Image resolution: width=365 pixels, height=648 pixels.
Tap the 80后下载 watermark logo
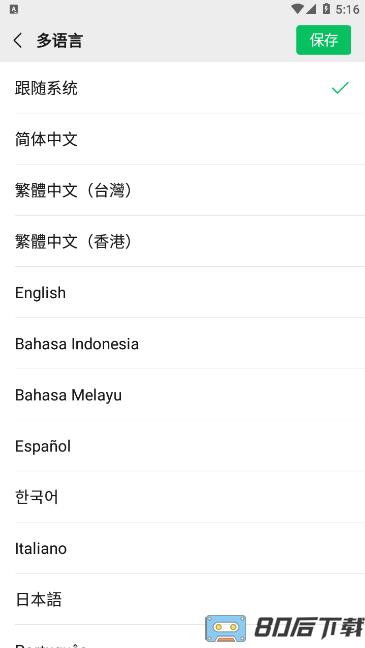click(x=284, y=628)
